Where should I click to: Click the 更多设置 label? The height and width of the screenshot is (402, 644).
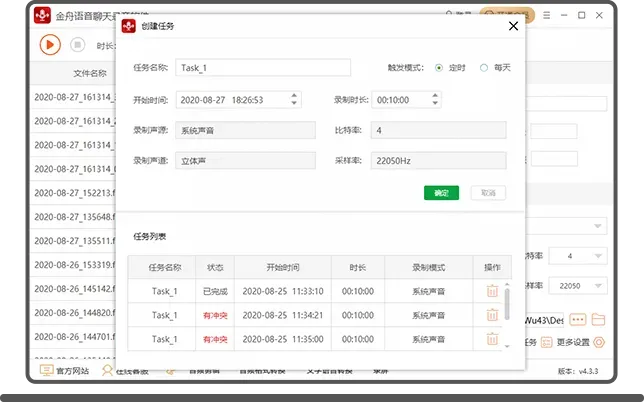pyautogui.click(x=573, y=342)
